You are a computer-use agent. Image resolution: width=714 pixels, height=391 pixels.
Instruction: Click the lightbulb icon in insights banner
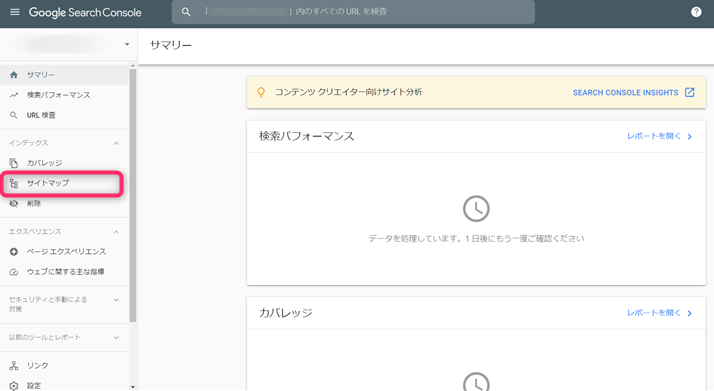click(261, 92)
